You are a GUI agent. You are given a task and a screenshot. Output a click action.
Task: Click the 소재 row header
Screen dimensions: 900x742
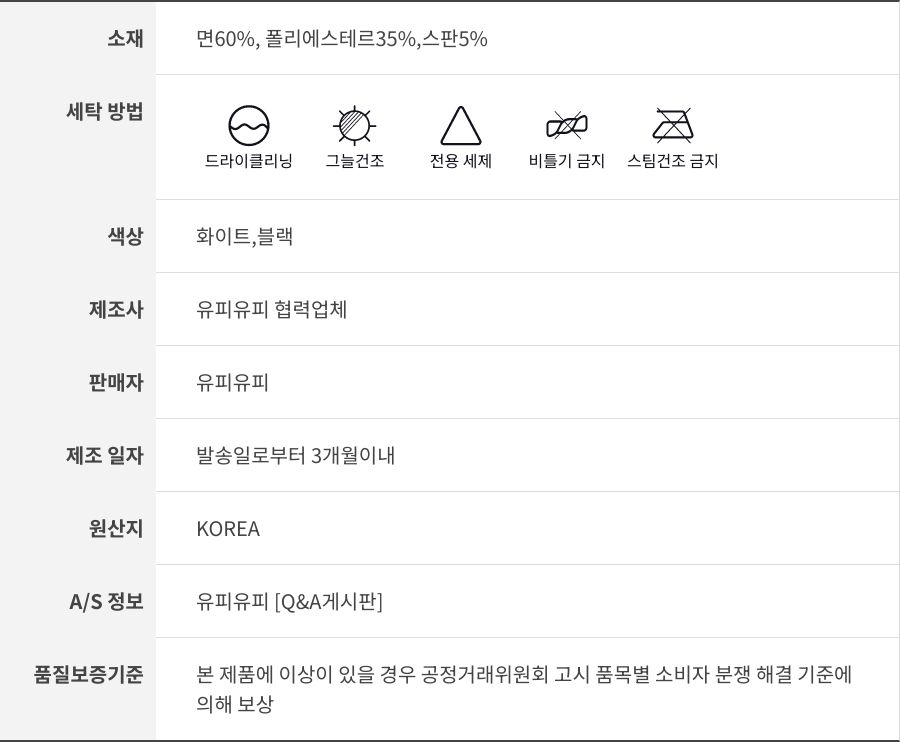click(x=125, y=39)
